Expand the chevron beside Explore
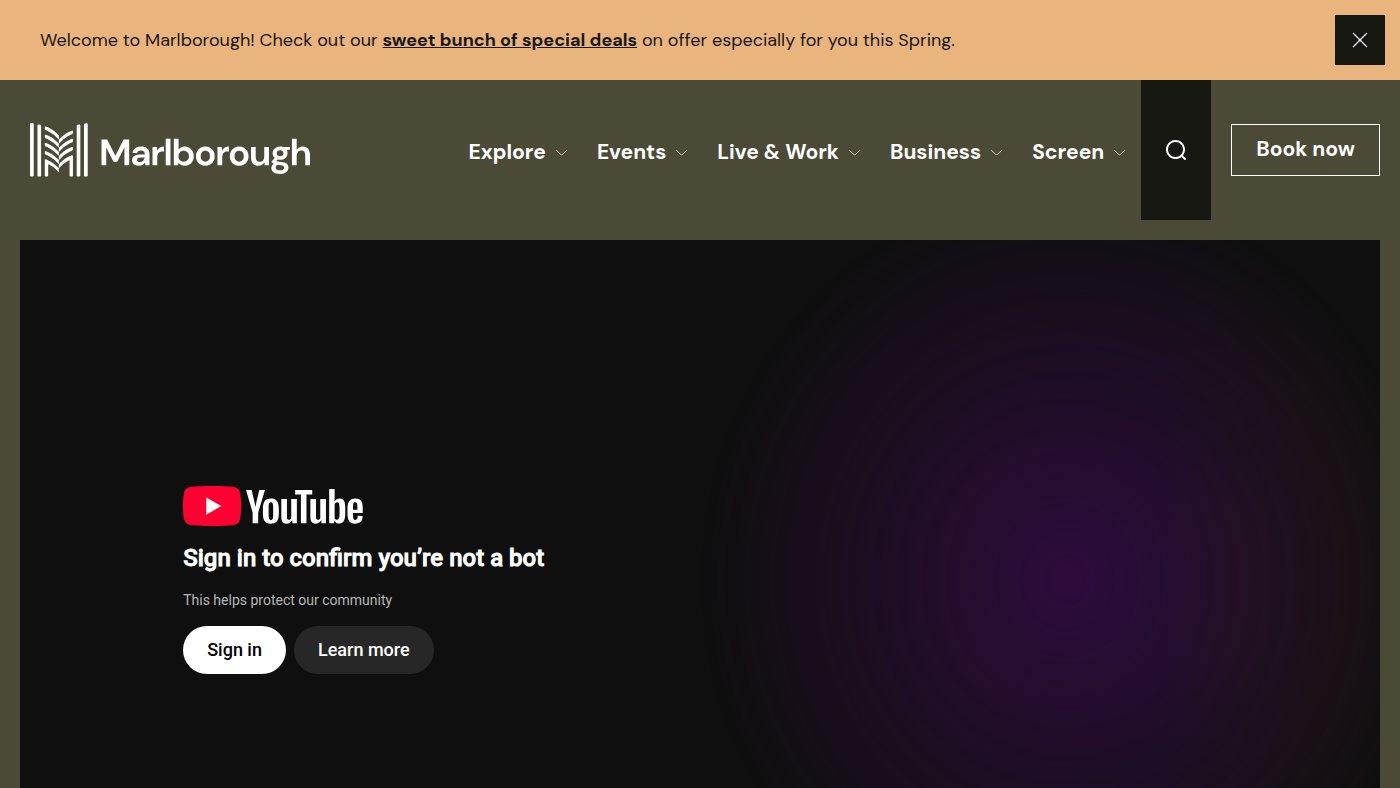 point(562,153)
